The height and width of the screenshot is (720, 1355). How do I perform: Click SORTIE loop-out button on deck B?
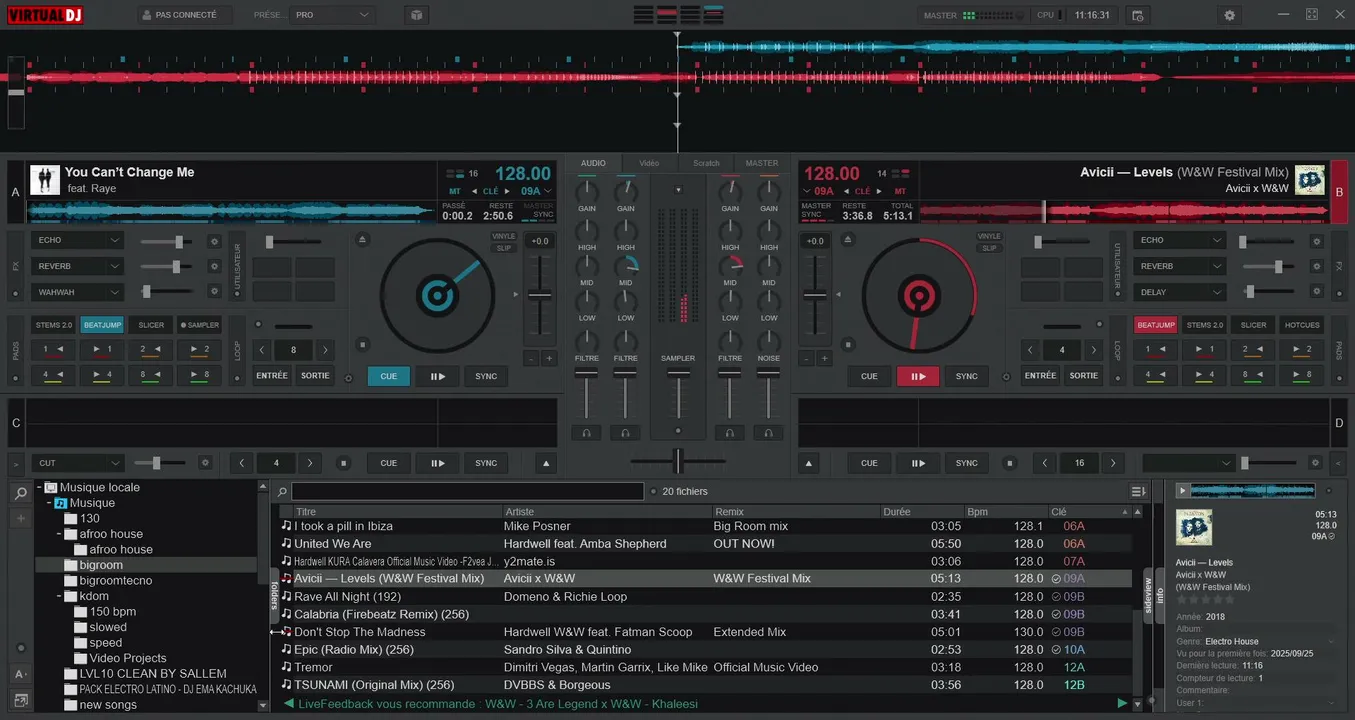pos(1084,376)
